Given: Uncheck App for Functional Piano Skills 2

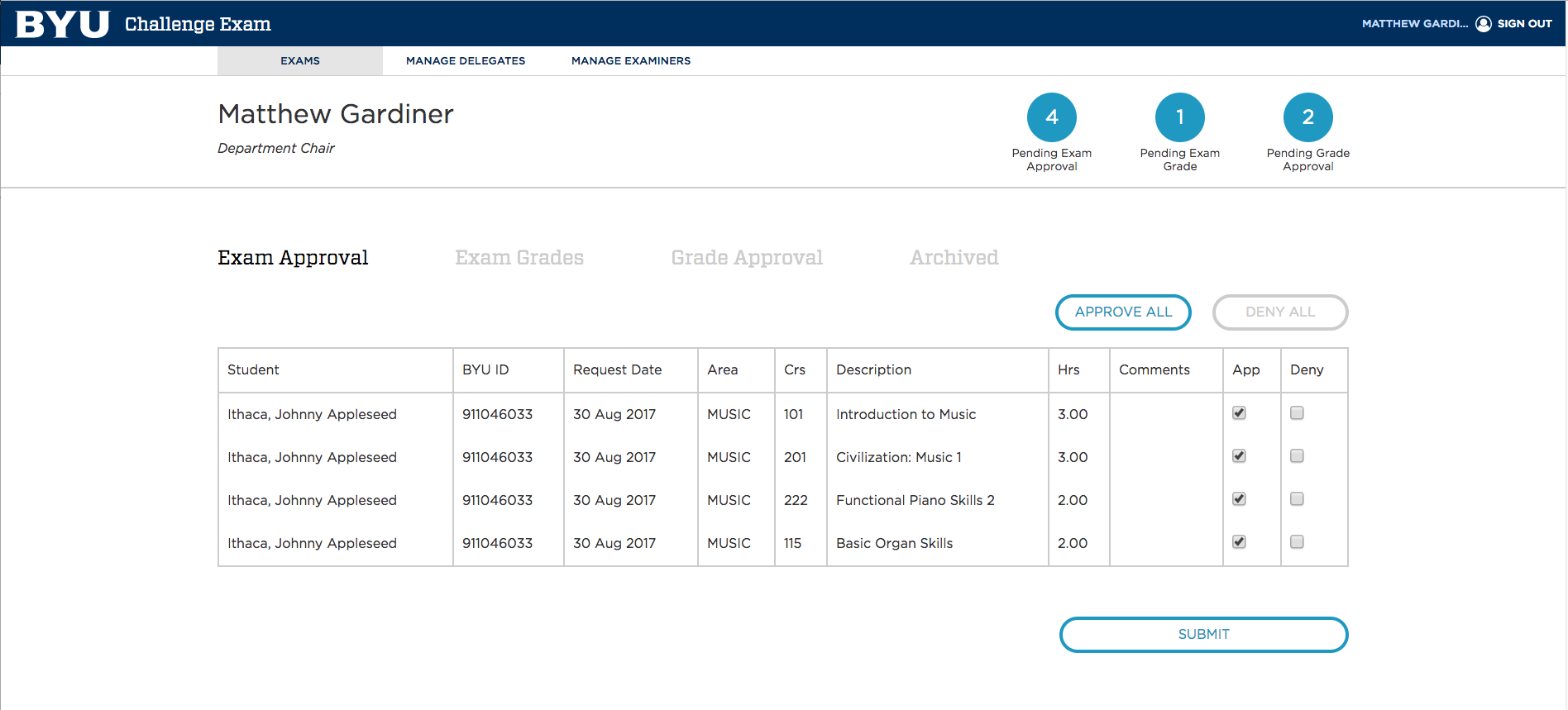Looking at the screenshot, I should click(1239, 499).
